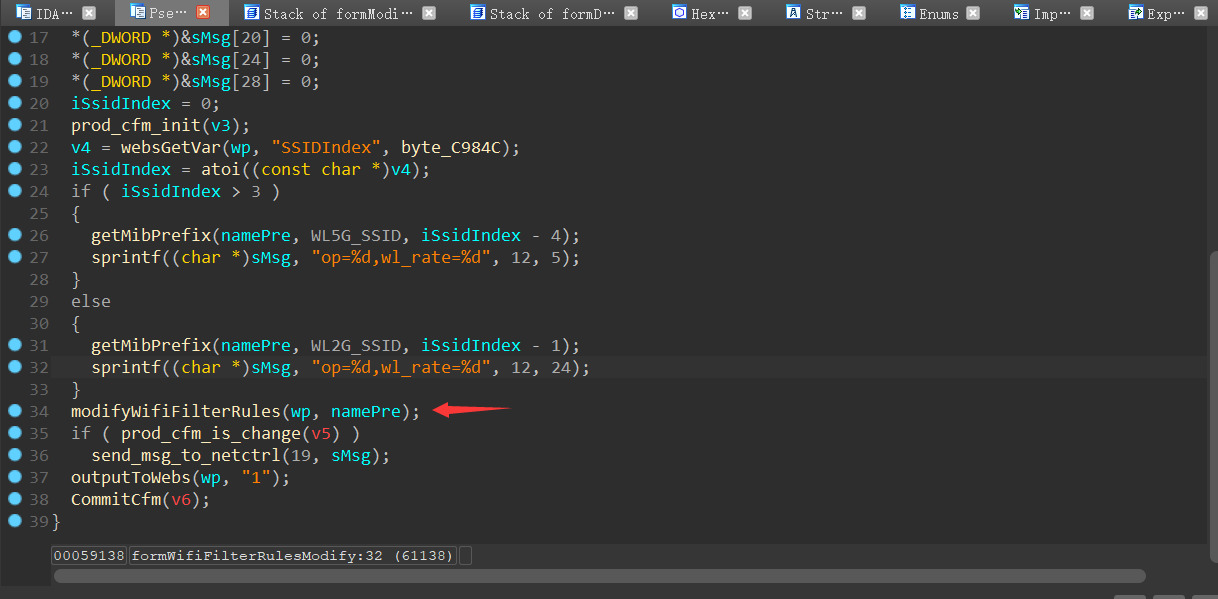The image size is (1218, 599).
Task: Toggle breakpoint dot on line 20
Action: click(14, 102)
